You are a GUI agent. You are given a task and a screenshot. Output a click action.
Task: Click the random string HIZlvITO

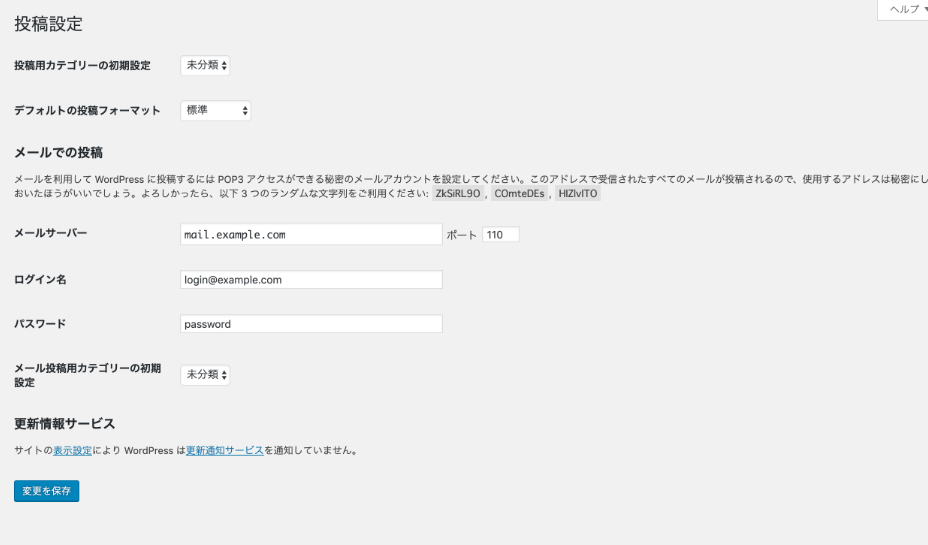point(578,194)
